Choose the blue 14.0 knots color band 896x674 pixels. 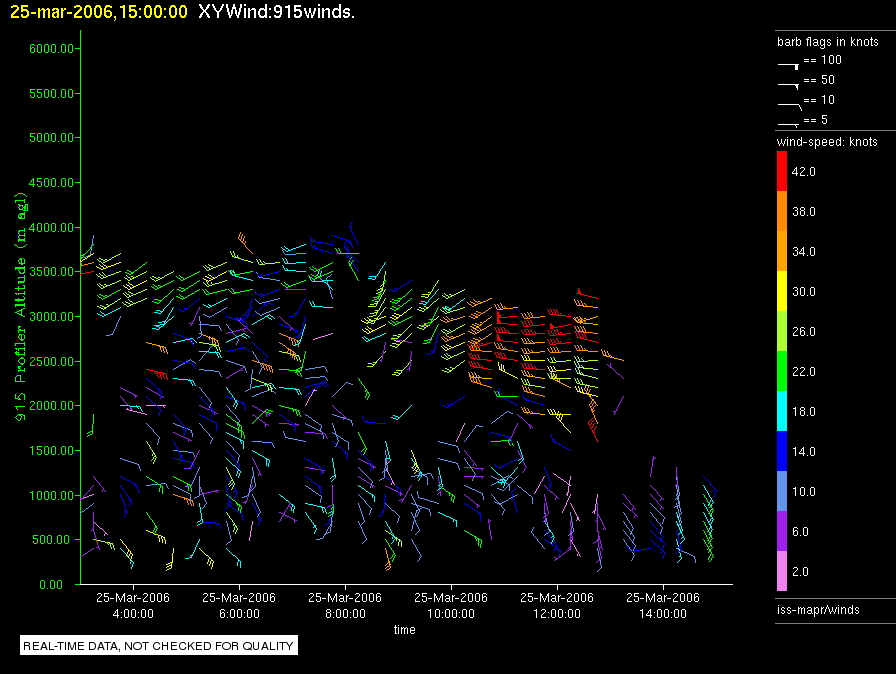pyautogui.click(x=783, y=451)
